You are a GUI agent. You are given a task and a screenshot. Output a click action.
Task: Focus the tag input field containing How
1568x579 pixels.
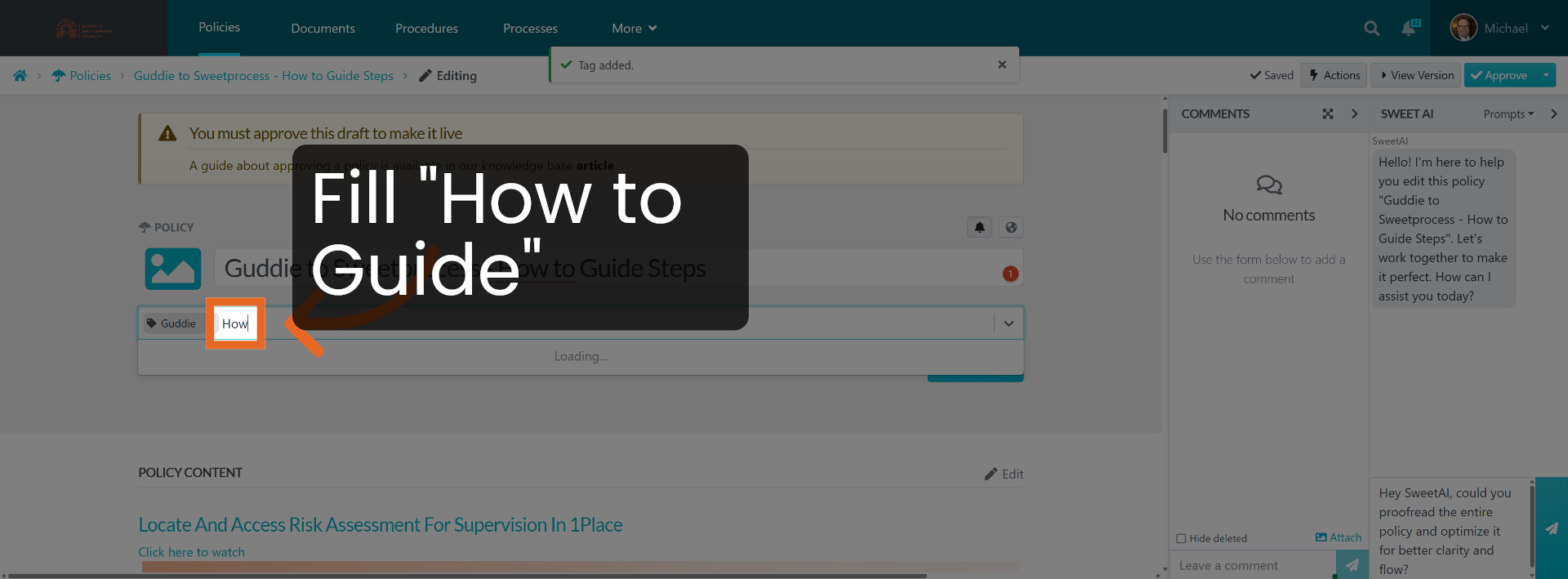[x=235, y=323]
